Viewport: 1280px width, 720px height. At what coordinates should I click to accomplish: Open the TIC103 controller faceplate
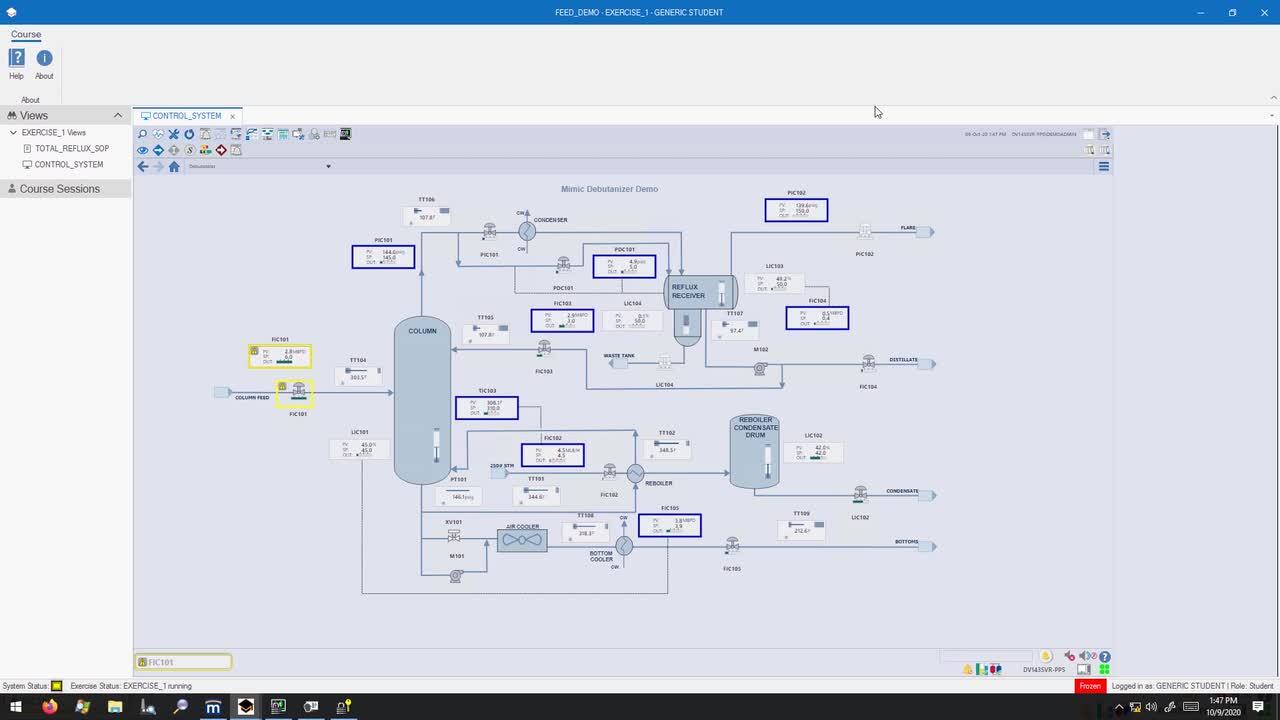[x=487, y=408]
